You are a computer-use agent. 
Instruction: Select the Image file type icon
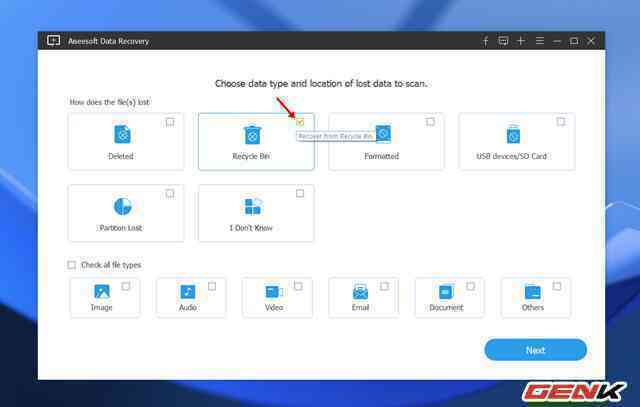coord(102,292)
